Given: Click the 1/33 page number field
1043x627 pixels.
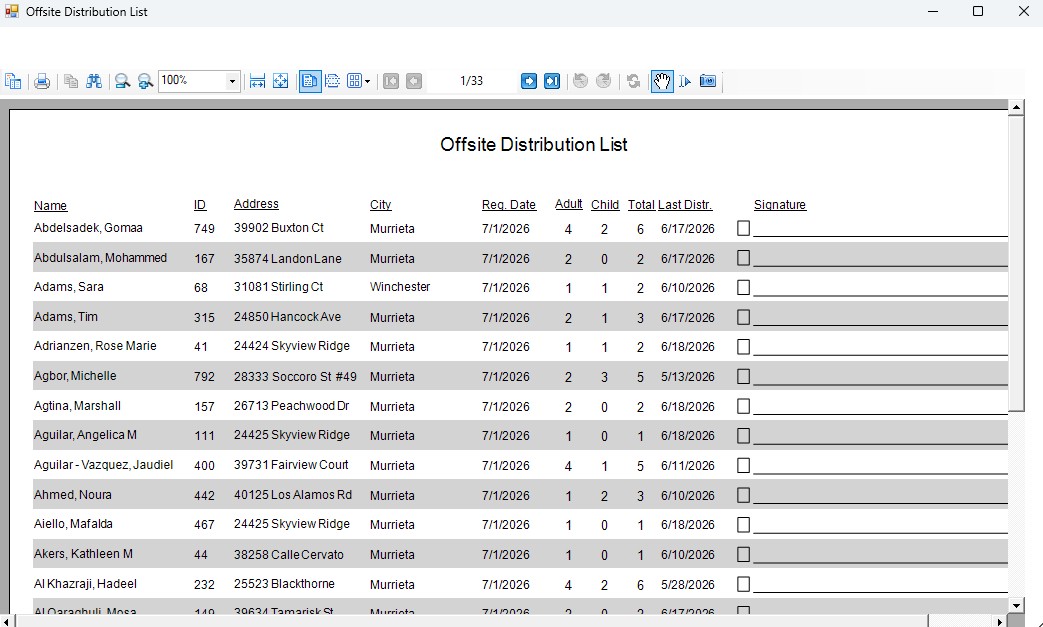Looking at the screenshot, I should point(471,81).
